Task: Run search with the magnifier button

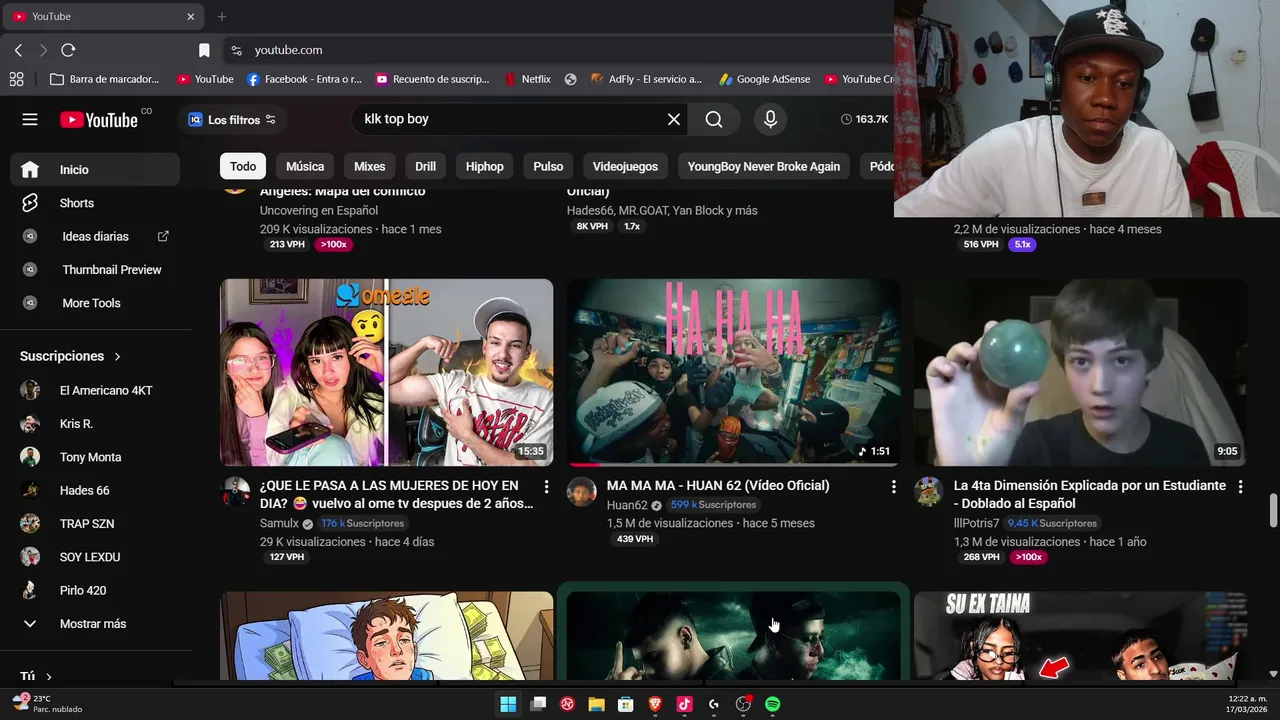Action: (x=714, y=119)
